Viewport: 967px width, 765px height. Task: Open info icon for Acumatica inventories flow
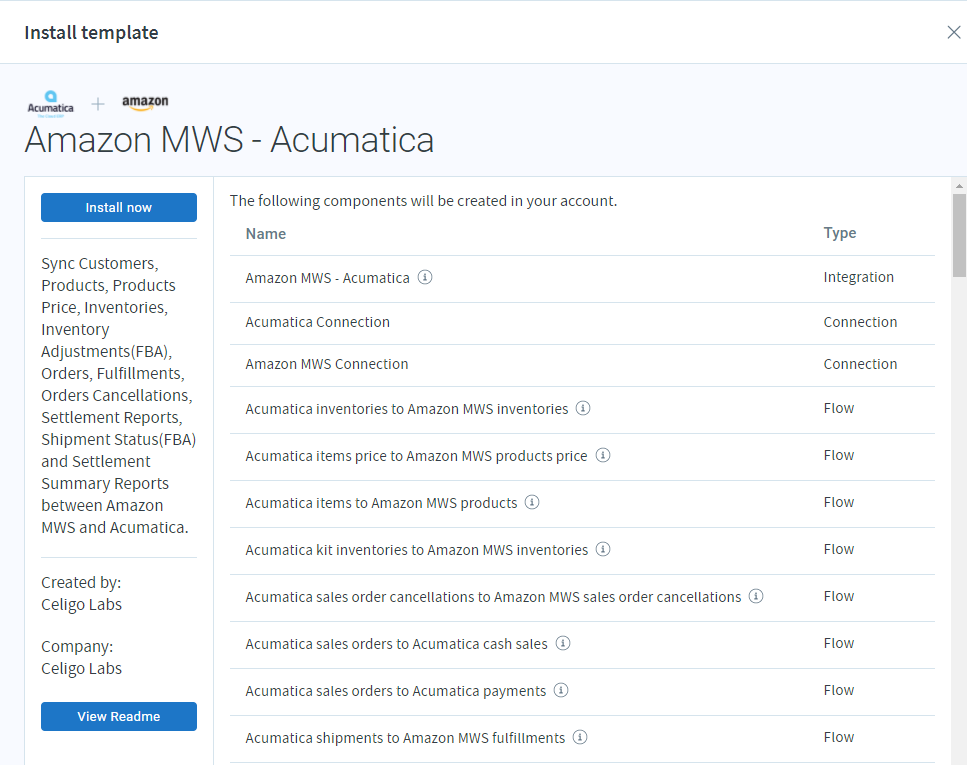(583, 408)
